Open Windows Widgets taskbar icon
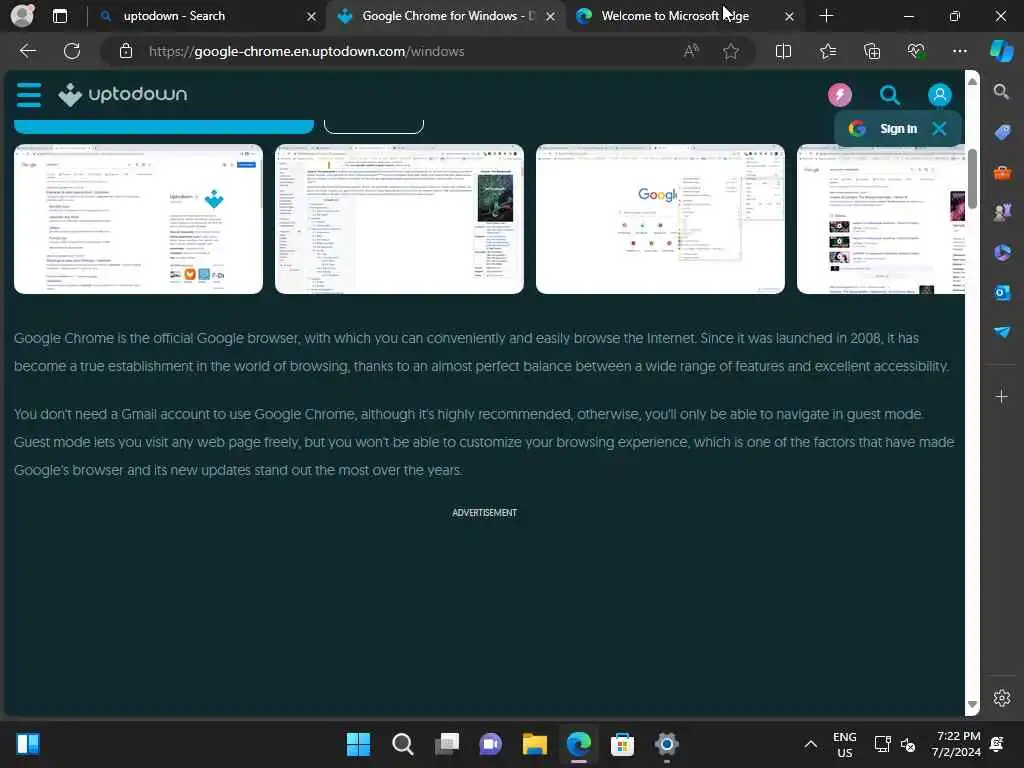This screenshot has height=768, width=1024. [x=28, y=744]
